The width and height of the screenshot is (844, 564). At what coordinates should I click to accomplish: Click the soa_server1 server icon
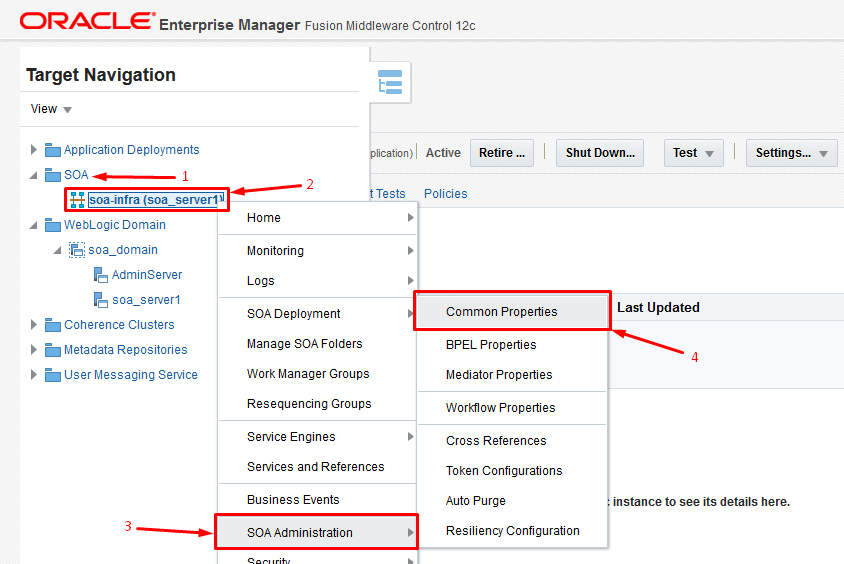click(101, 300)
